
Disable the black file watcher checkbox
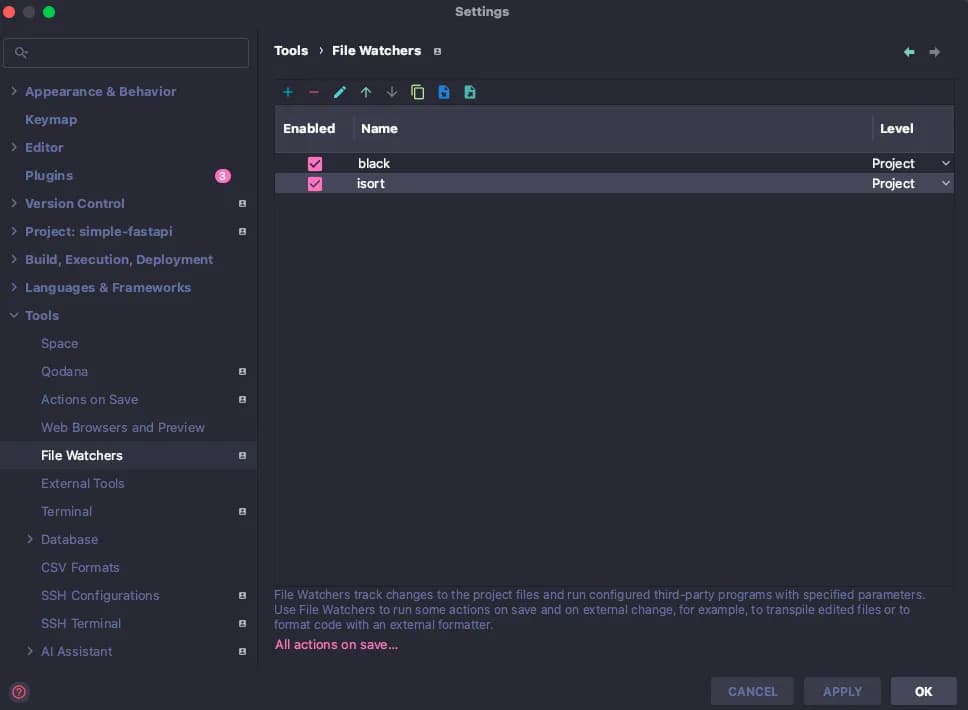click(x=315, y=164)
